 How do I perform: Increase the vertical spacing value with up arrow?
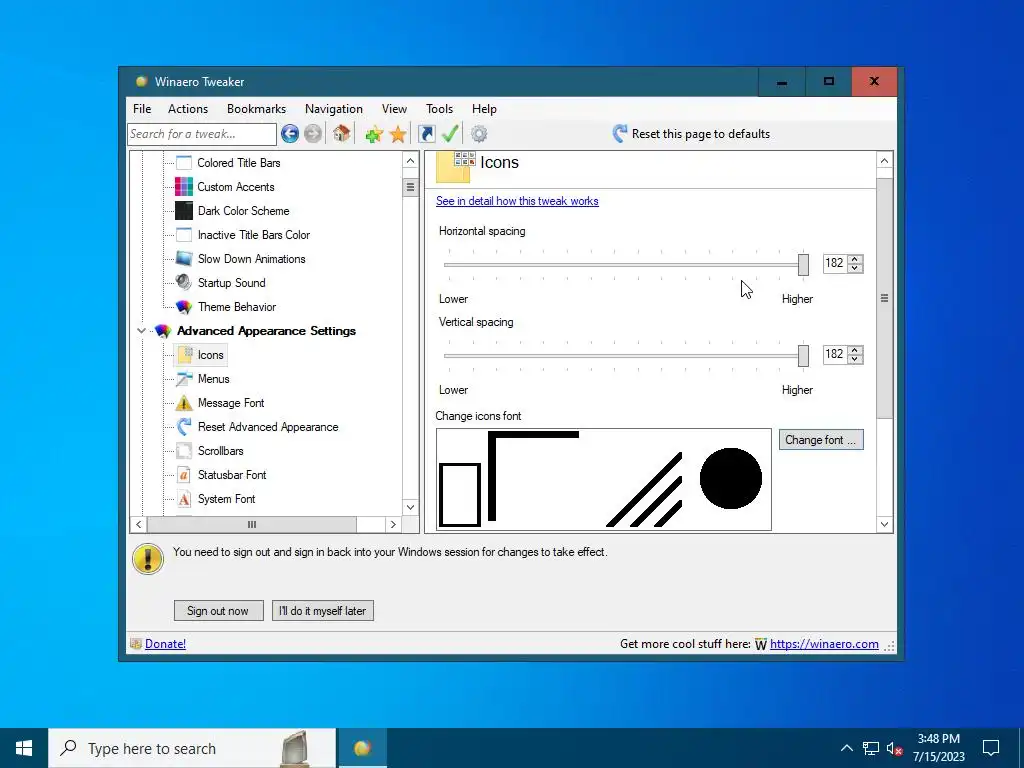[x=855, y=350]
